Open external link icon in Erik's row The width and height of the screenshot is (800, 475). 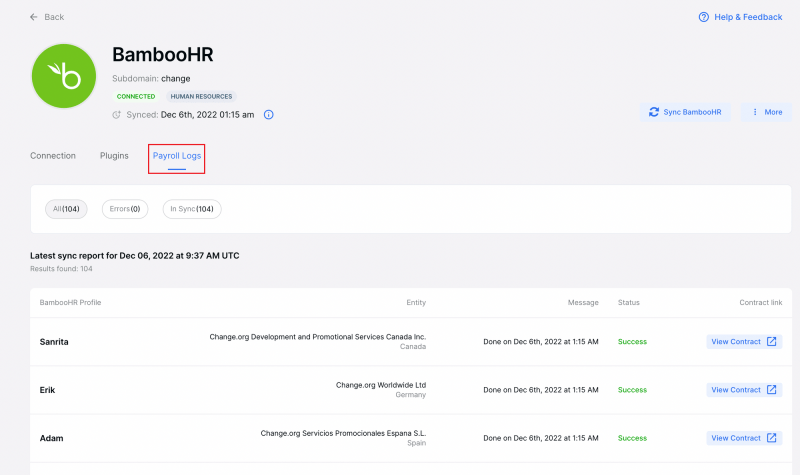click(x=771, y=390)
